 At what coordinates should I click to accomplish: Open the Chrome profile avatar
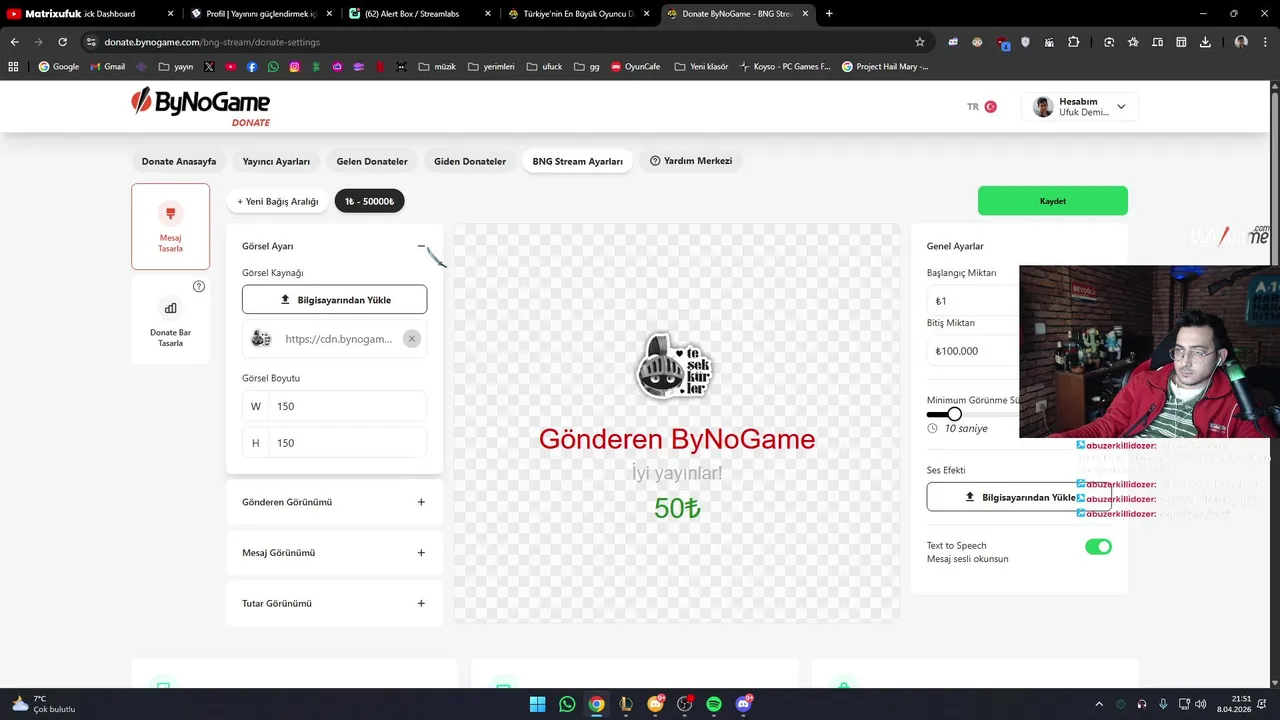(x=1241, y=42)
